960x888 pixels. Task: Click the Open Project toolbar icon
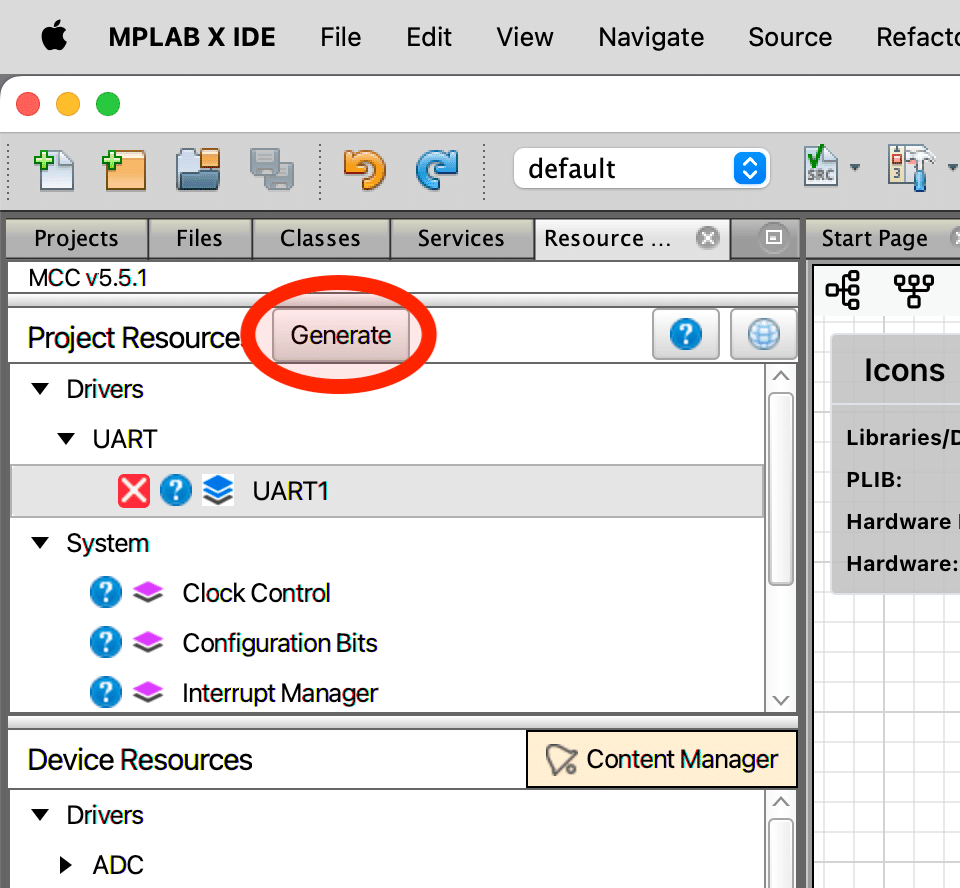click(x=198, y=168)
